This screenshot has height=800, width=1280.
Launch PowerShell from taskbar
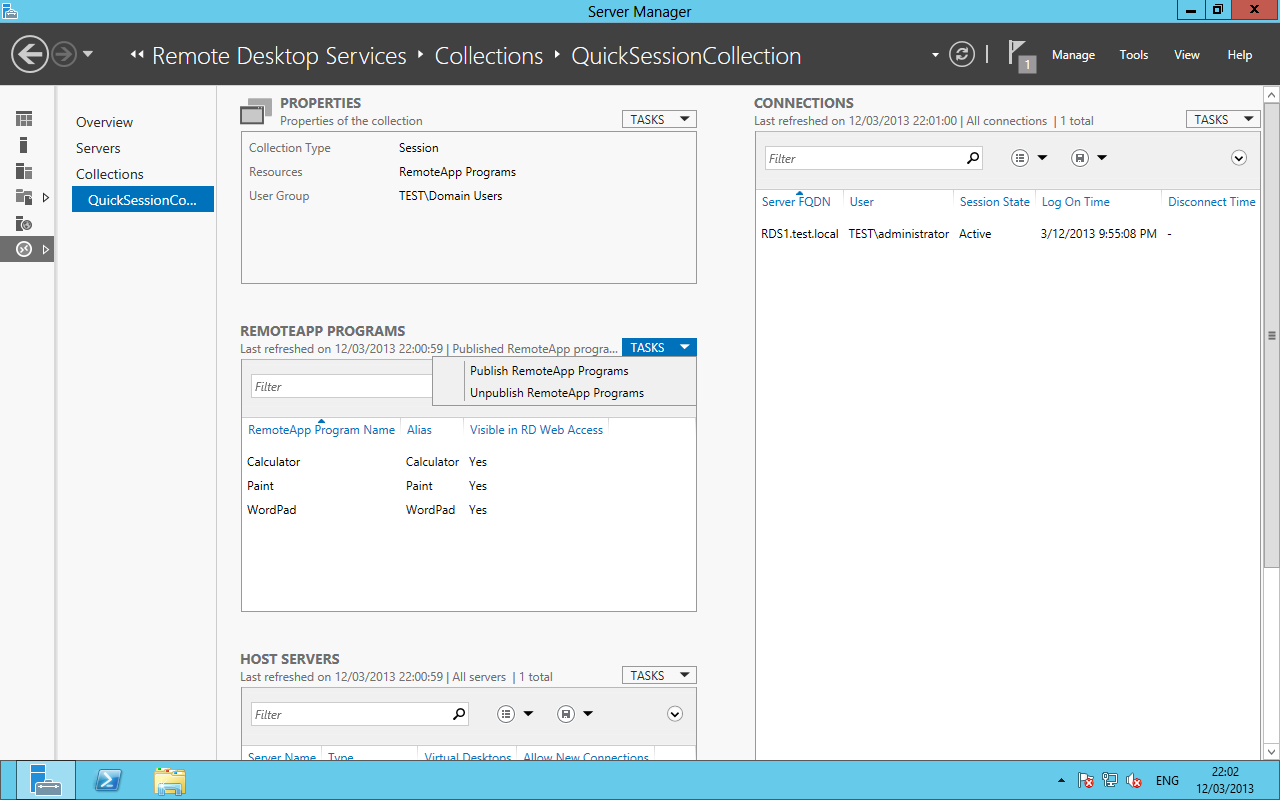(108, 780)
